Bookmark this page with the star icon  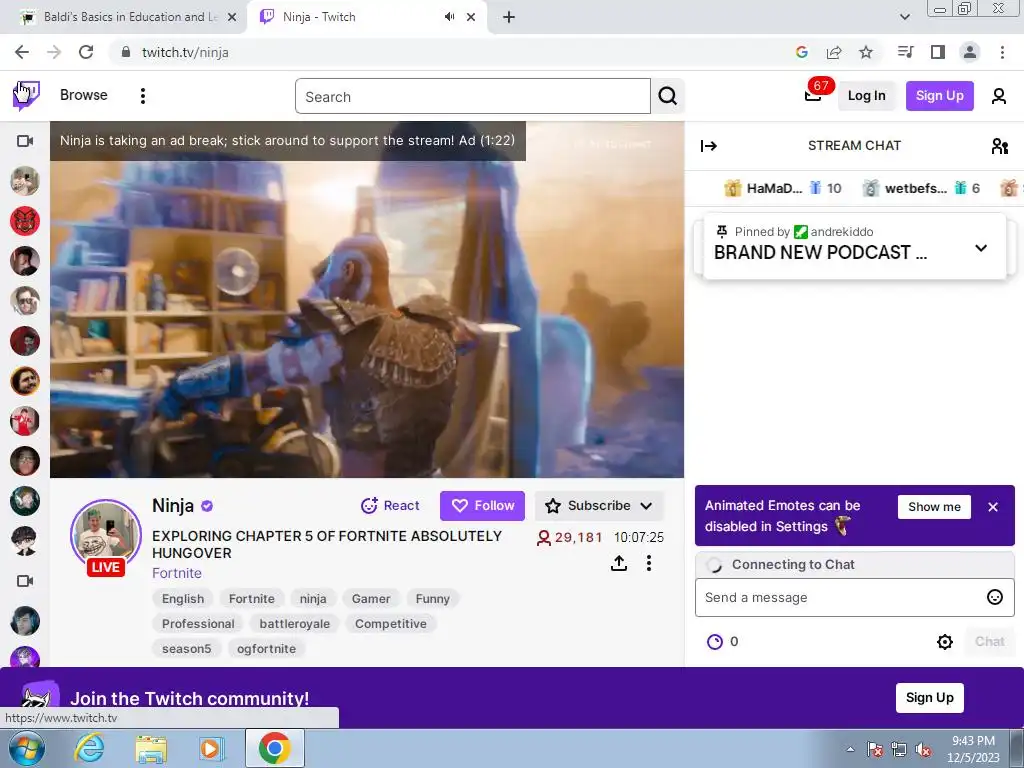click(865, 52)
